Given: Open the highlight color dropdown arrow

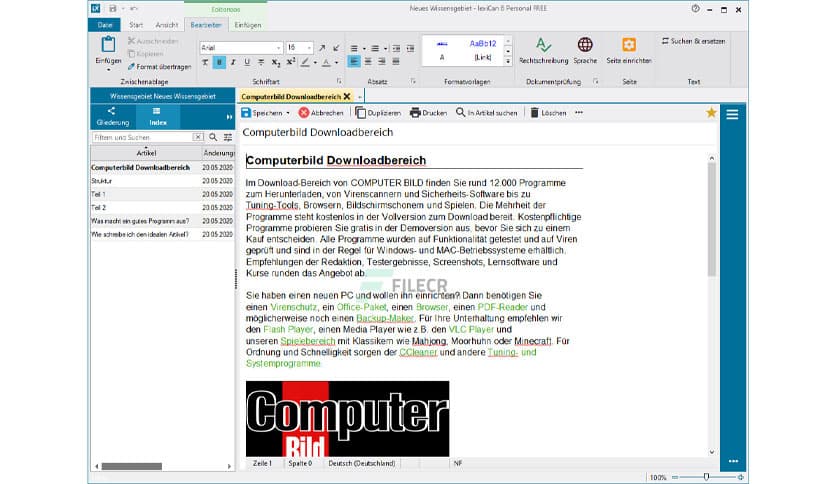Looking at the screenshot, I should (315, 63).
